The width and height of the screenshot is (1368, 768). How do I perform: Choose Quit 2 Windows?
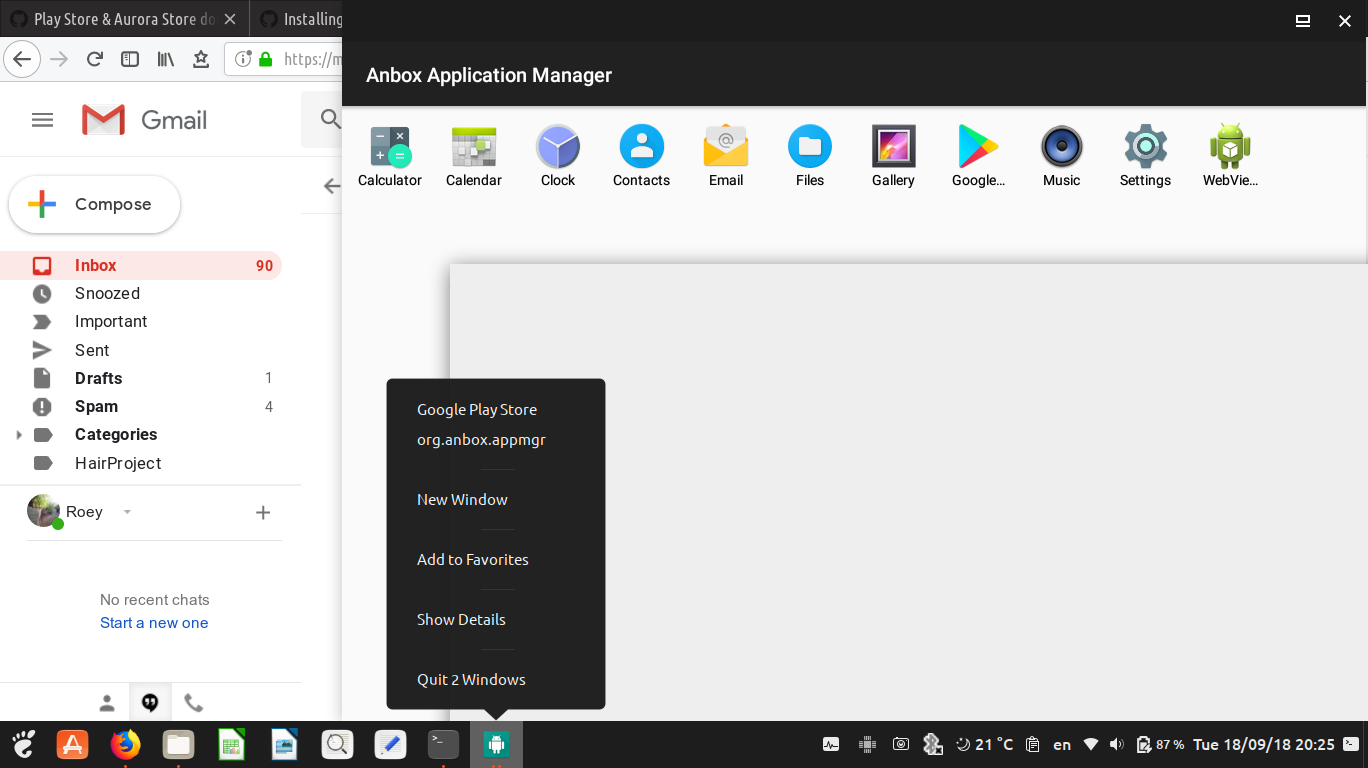(x=471, y=679)
